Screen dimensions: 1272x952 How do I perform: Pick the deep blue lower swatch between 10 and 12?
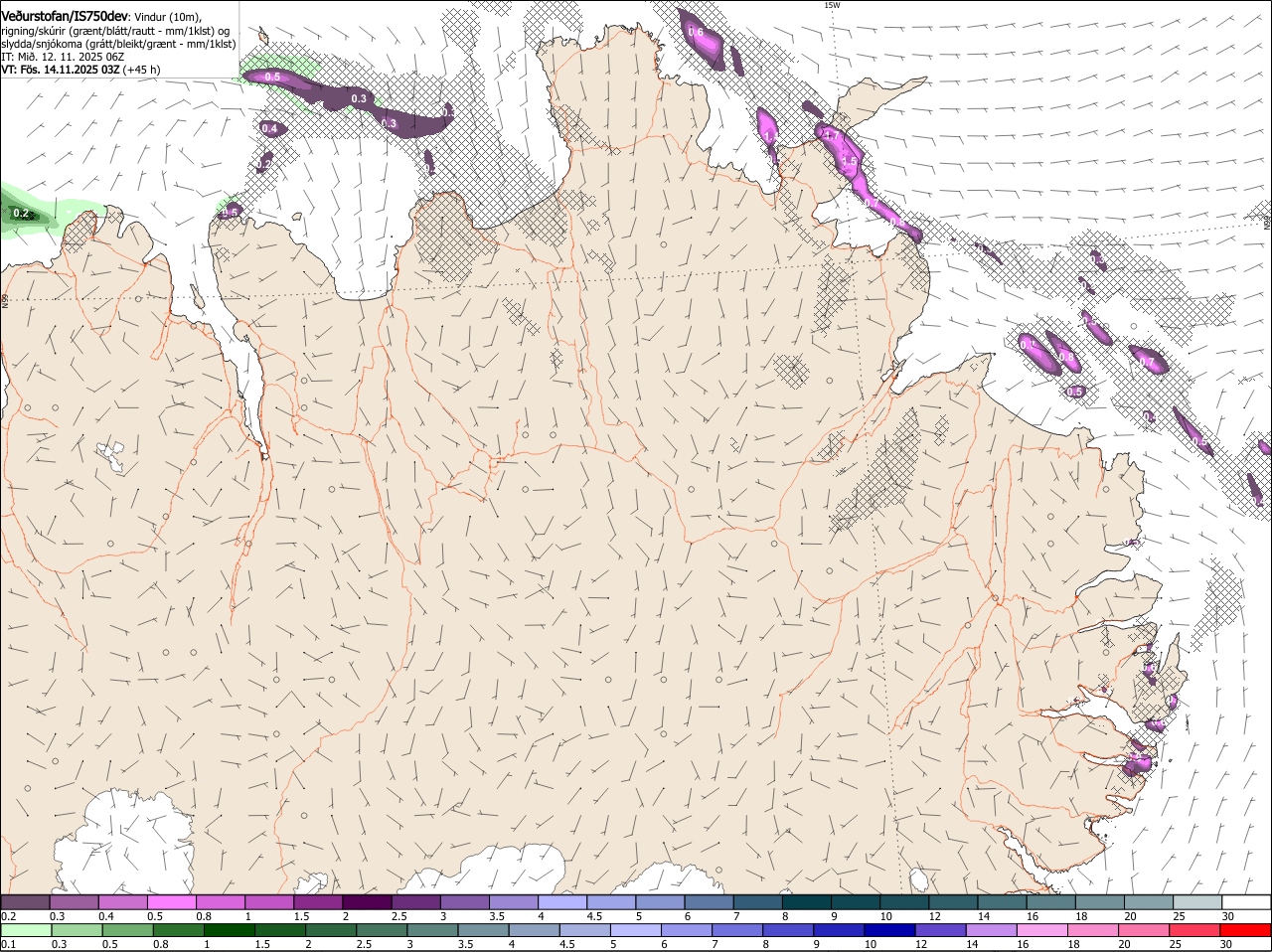pos(890,930)
